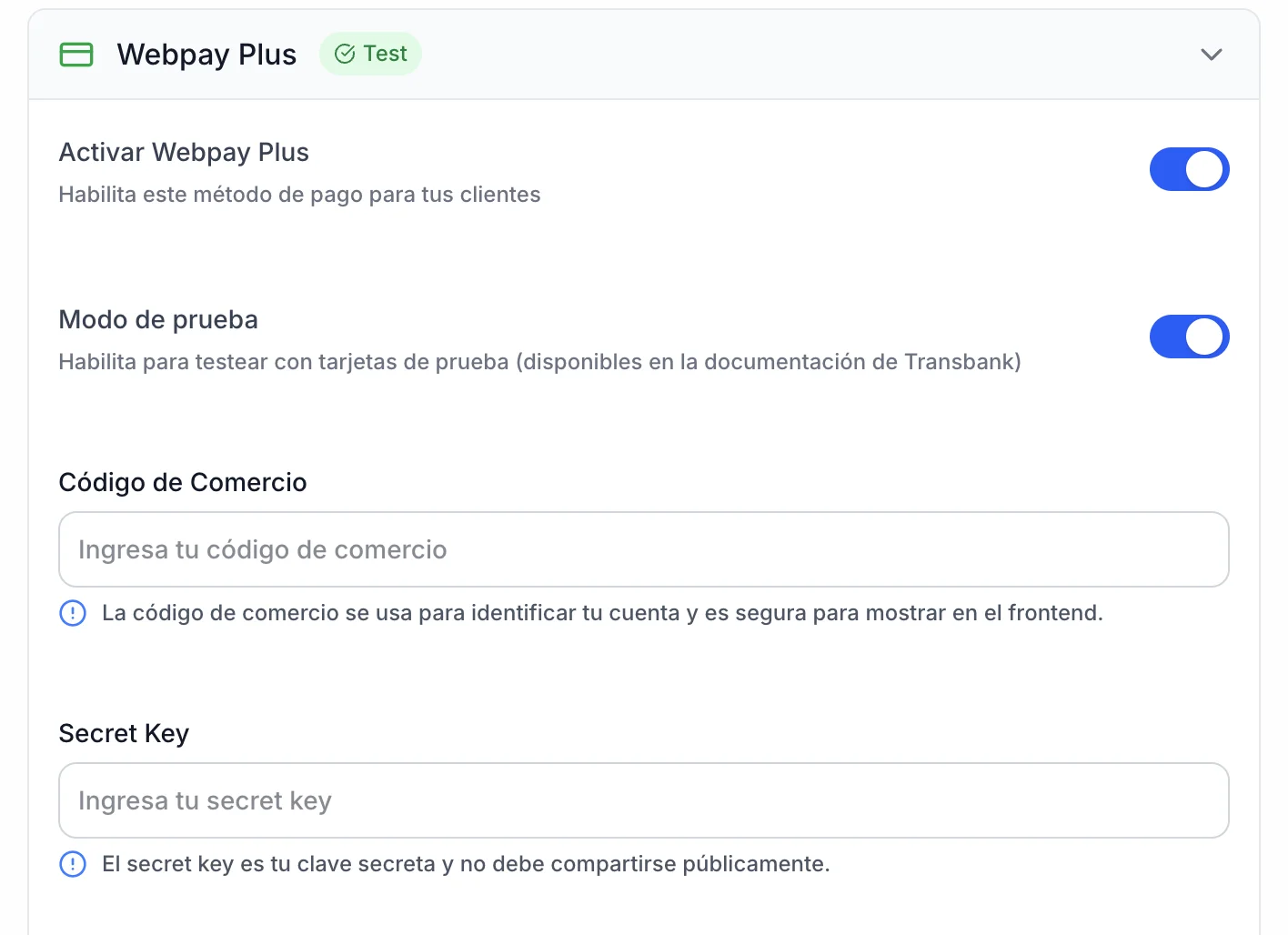Collapse the Webpay Plus section with the chevron

click(x=1211, y=55)
